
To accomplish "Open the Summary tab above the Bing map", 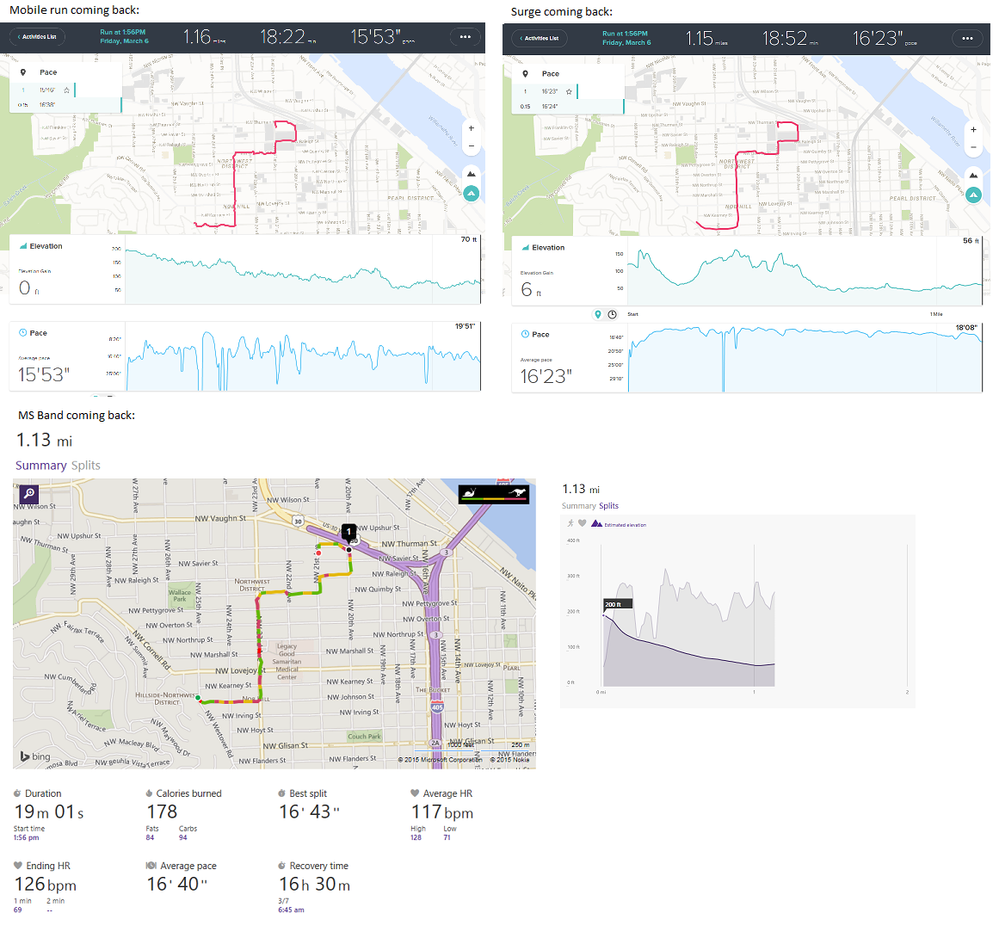I will coord(41,465).
